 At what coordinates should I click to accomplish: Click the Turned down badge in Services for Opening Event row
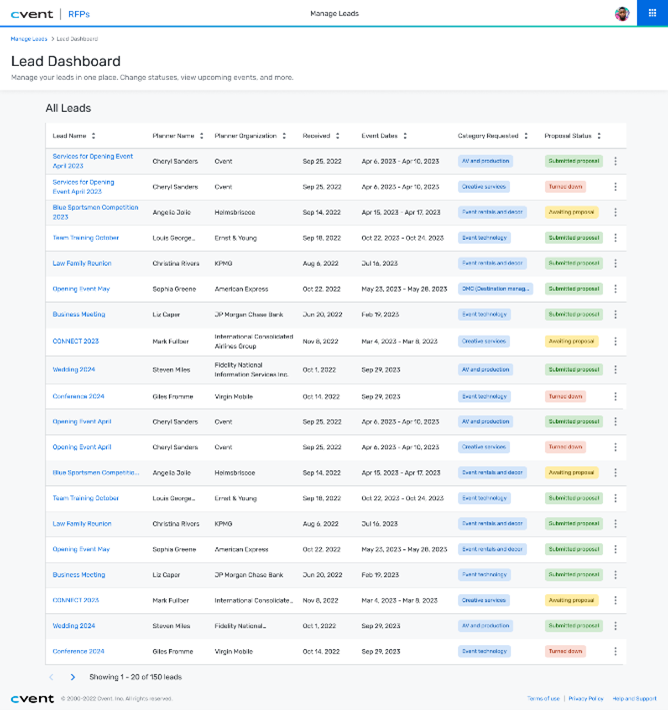coord(565,187)
